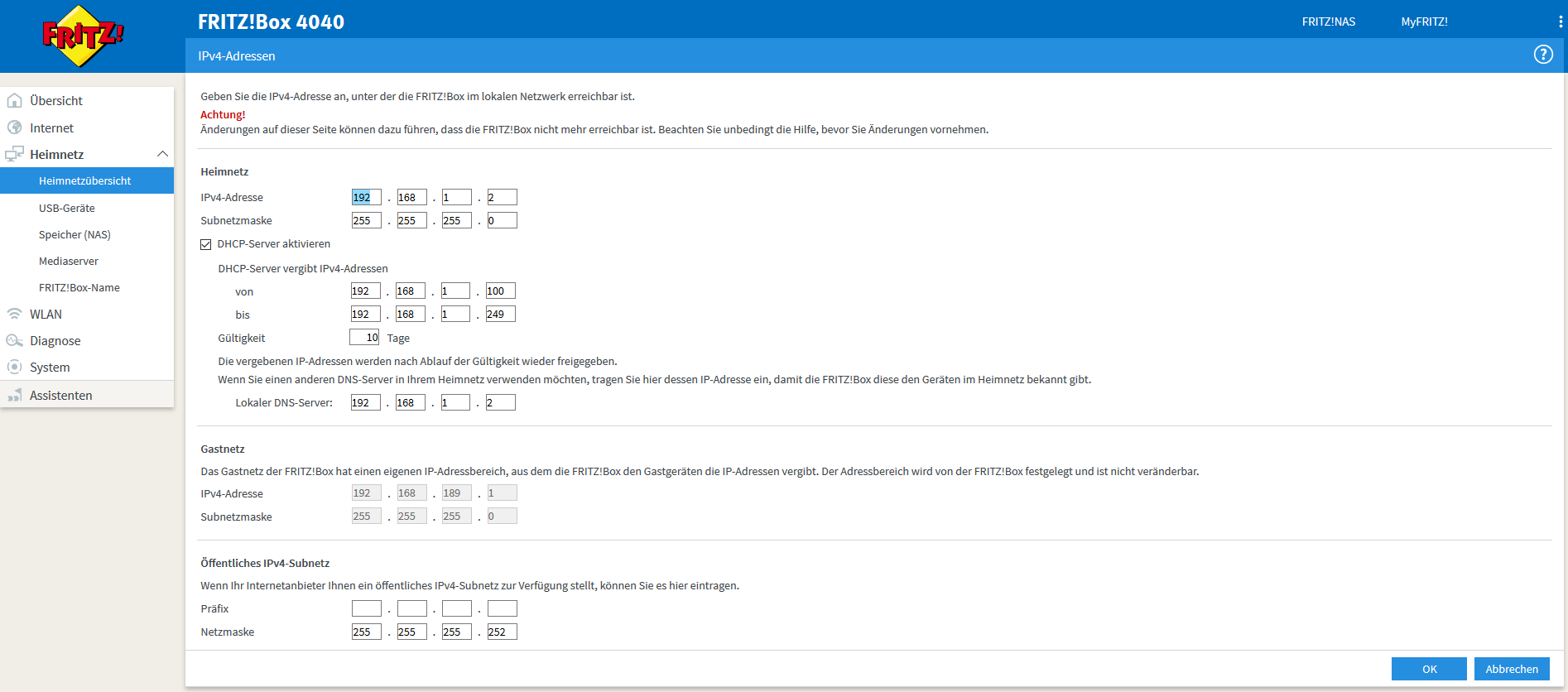1568x692 pixels.
Task: Click the red Achtung! warning text
Action: (x=223, y=114)
